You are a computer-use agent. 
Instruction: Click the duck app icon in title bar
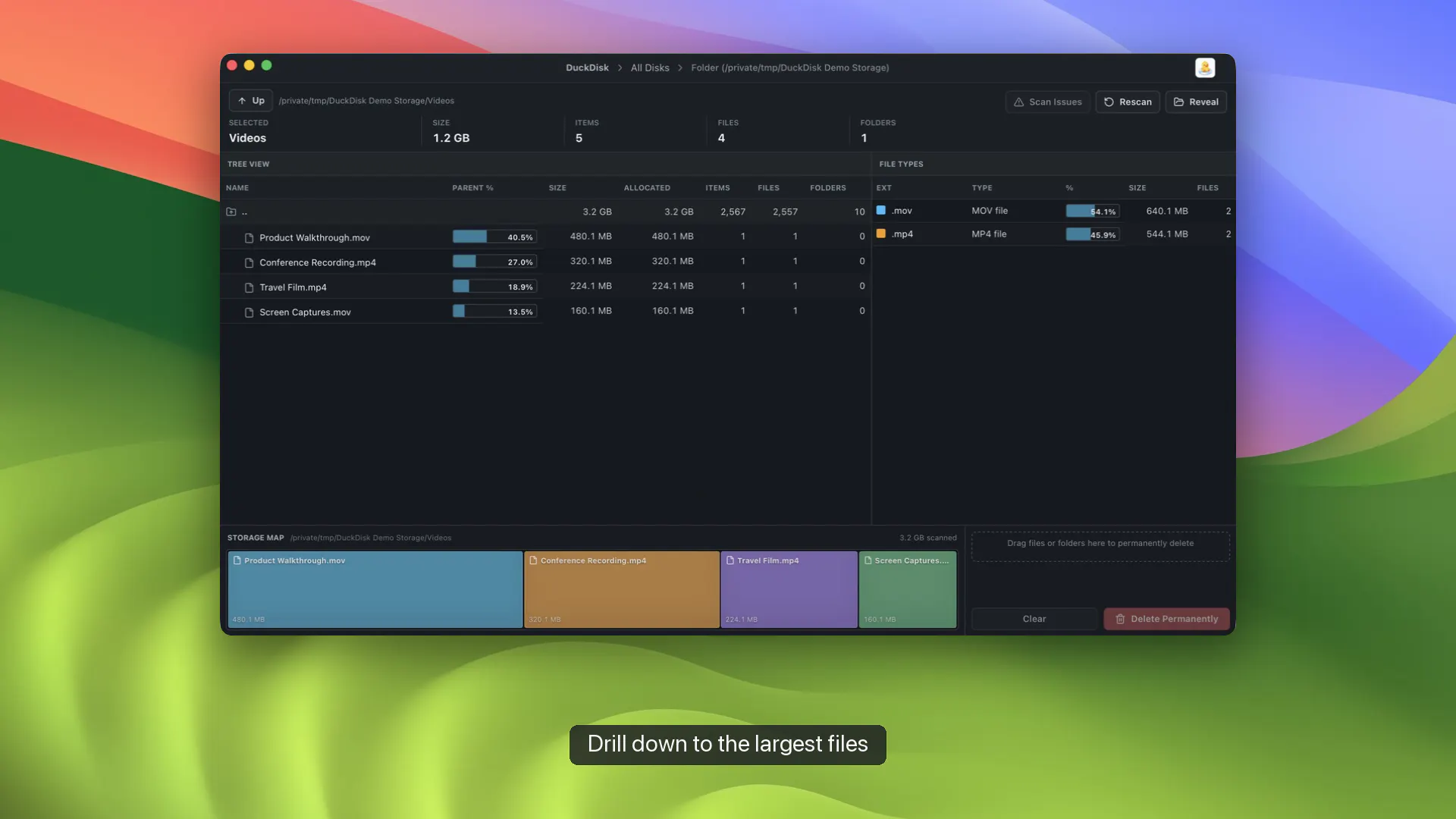tap(1205, 67)
